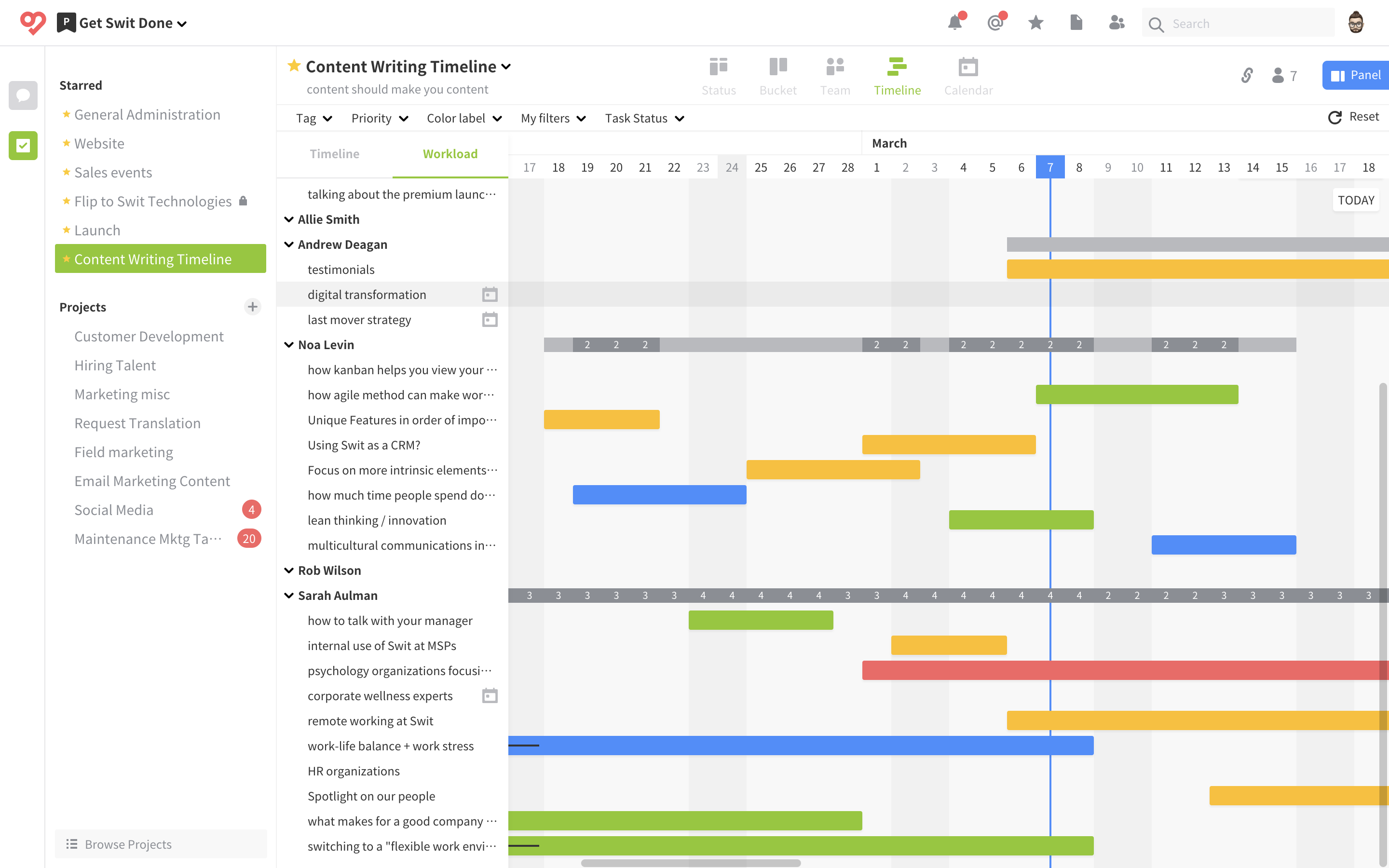The image size is (1389, 868).
Task: Add a project with the plus icon
Action: 253,307
